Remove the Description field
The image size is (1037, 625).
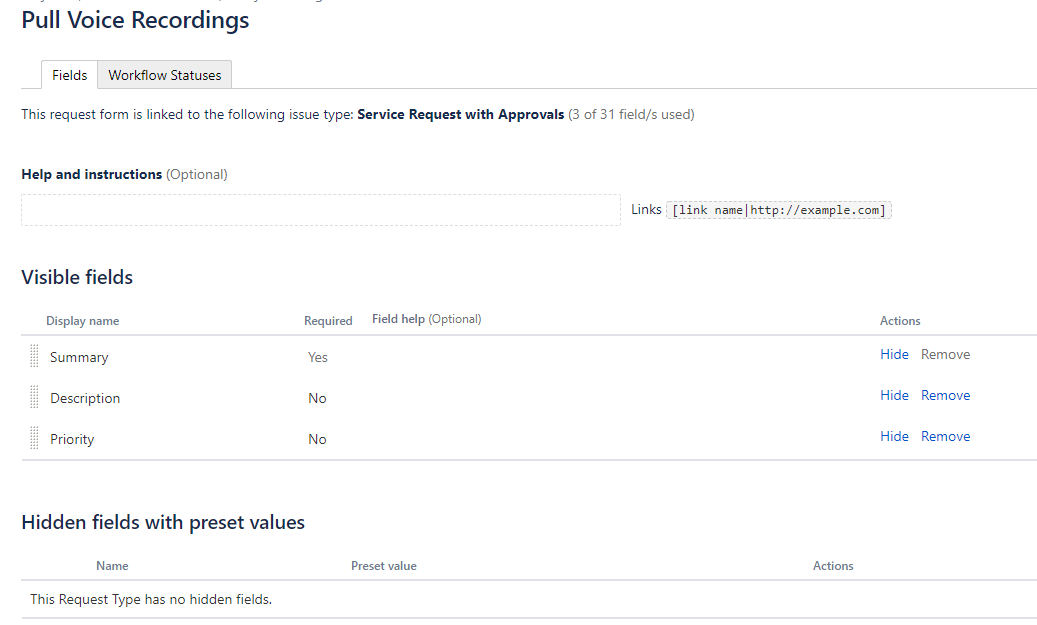(945, 396)
